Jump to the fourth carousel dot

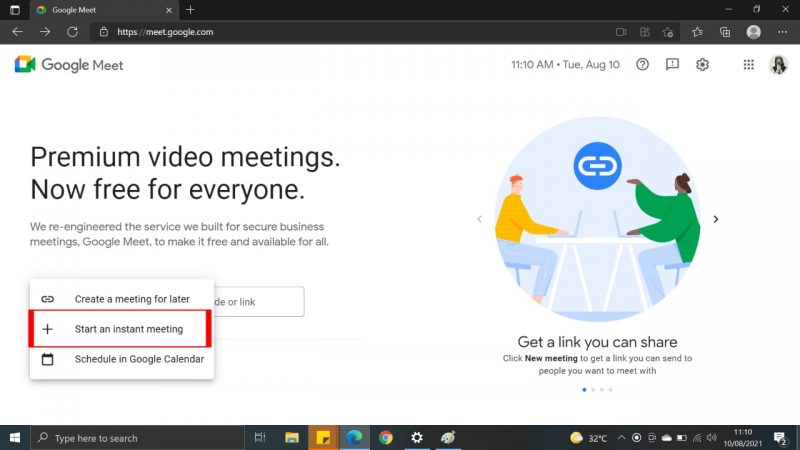pyautogui.click(x=610, y=390)
